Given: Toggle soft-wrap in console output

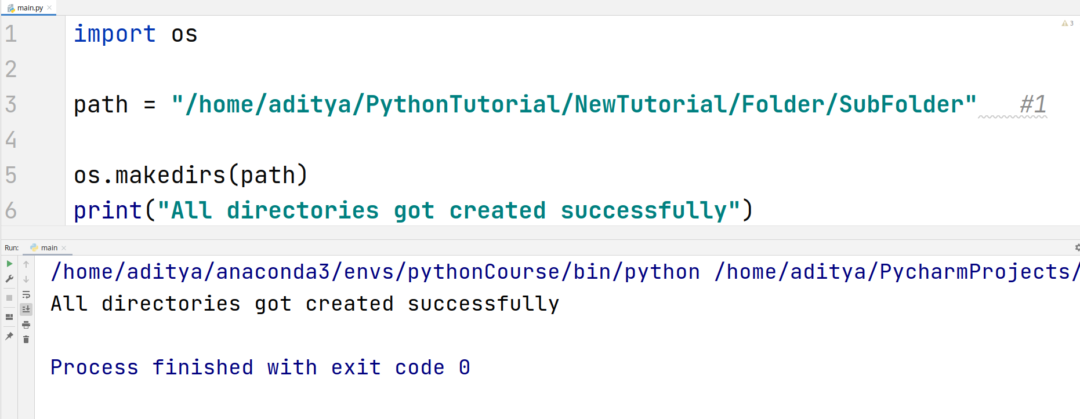Looking at the screenshot, I should (26, 294).
